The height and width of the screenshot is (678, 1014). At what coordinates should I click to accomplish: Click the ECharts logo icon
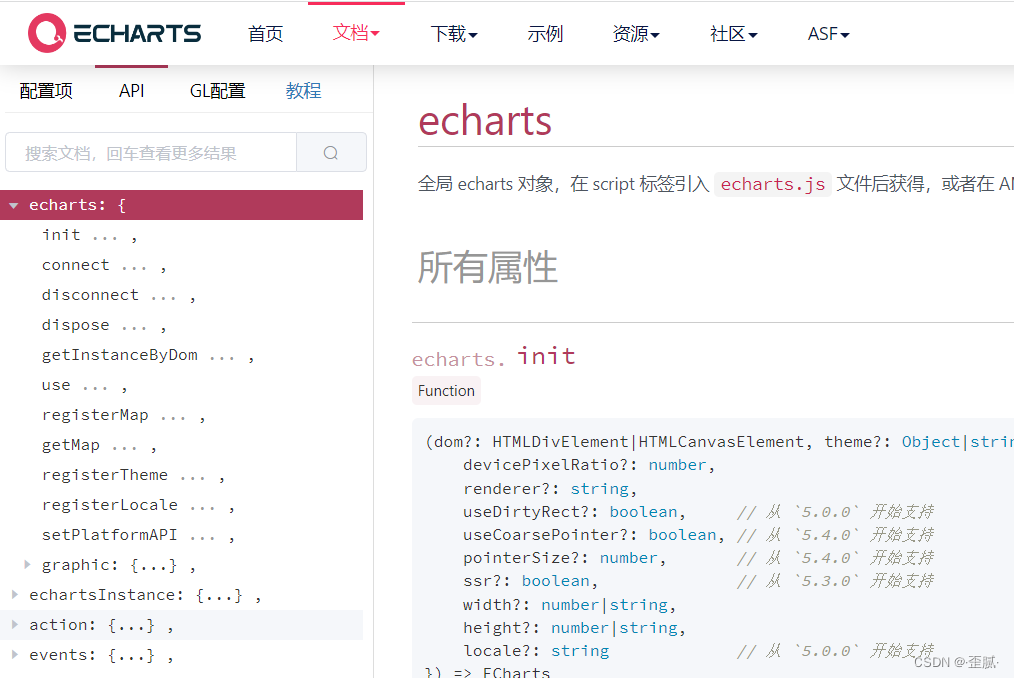point(45,33)
